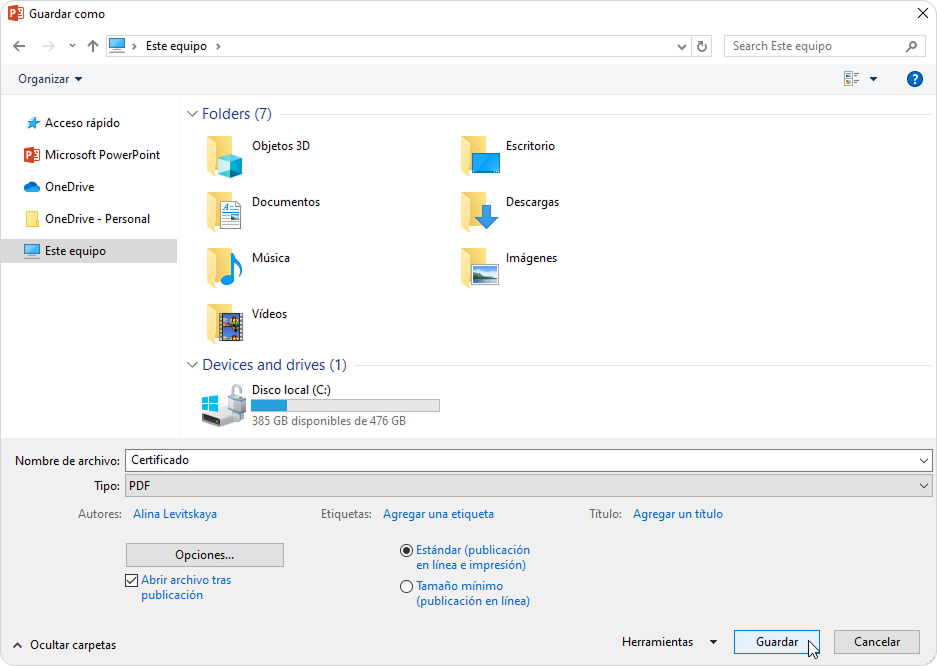Go up one folder level
937x666 pixels.
93,46
